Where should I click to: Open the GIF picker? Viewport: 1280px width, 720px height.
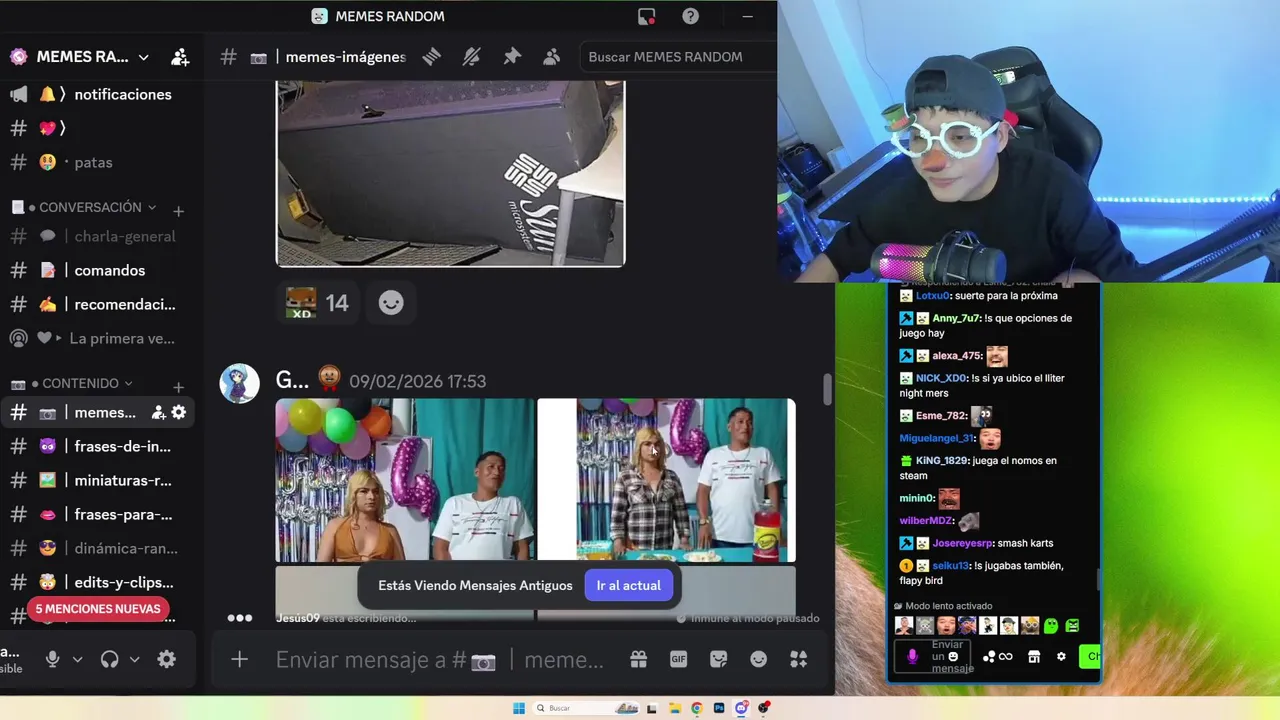(678, 659)
